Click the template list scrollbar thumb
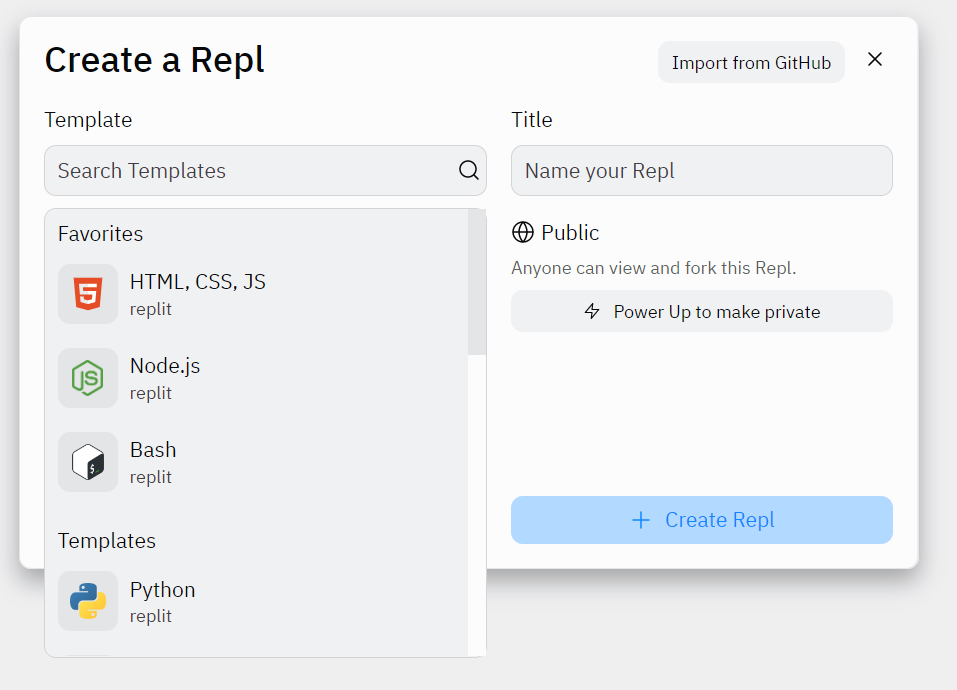 [477, 282]
